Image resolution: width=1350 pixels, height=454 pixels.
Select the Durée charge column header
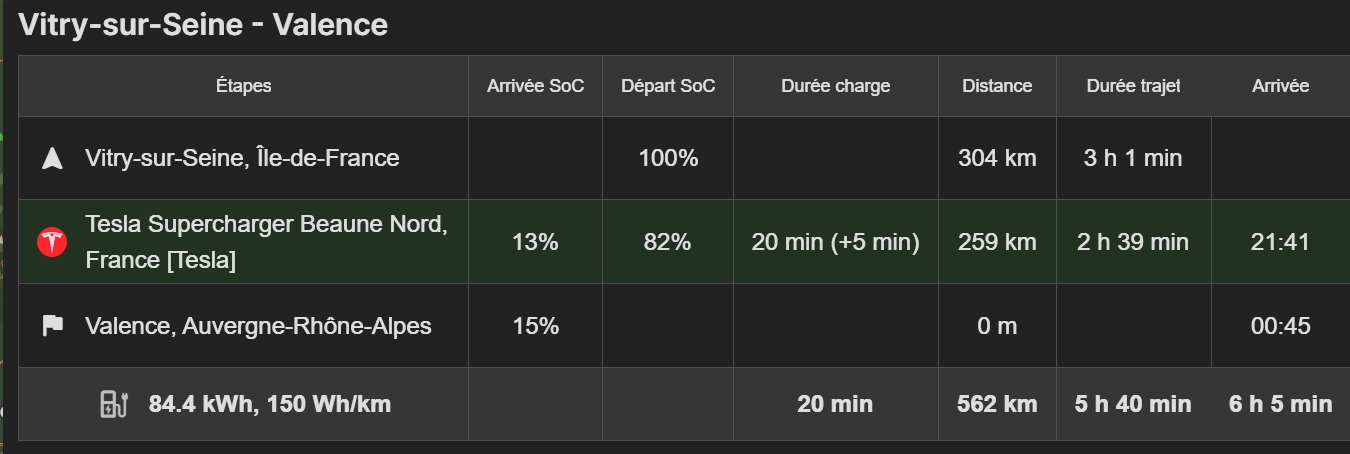pos(836,86)
